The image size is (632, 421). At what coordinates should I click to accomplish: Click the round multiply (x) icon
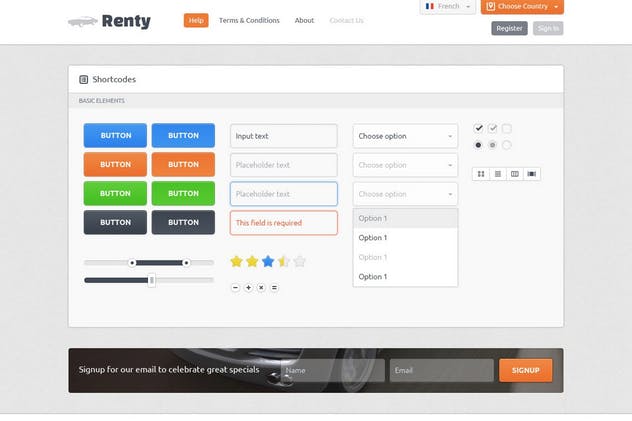pos(261,288)
